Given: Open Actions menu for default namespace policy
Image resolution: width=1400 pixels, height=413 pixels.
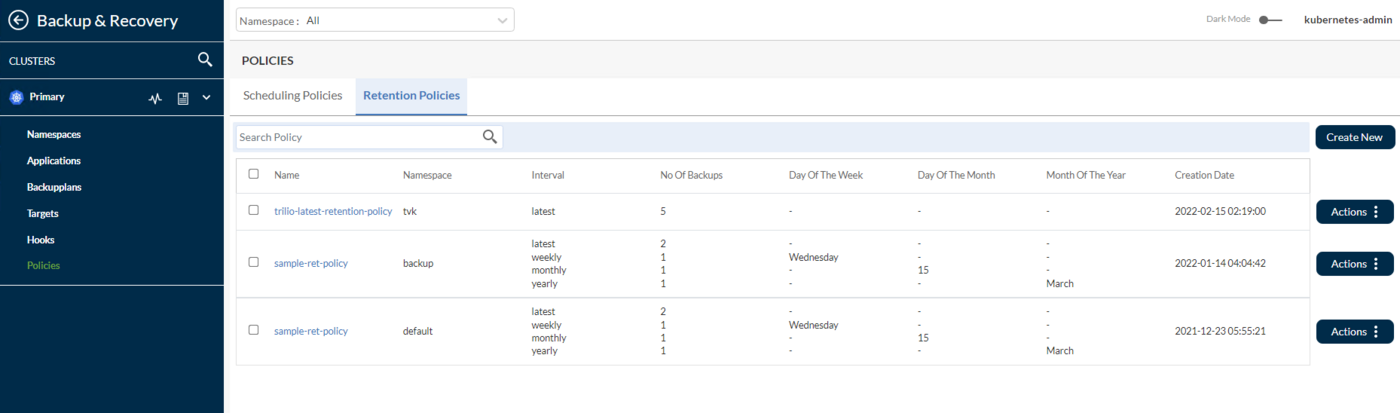Looking at the screenshot, I should (x=1354, y=332).
